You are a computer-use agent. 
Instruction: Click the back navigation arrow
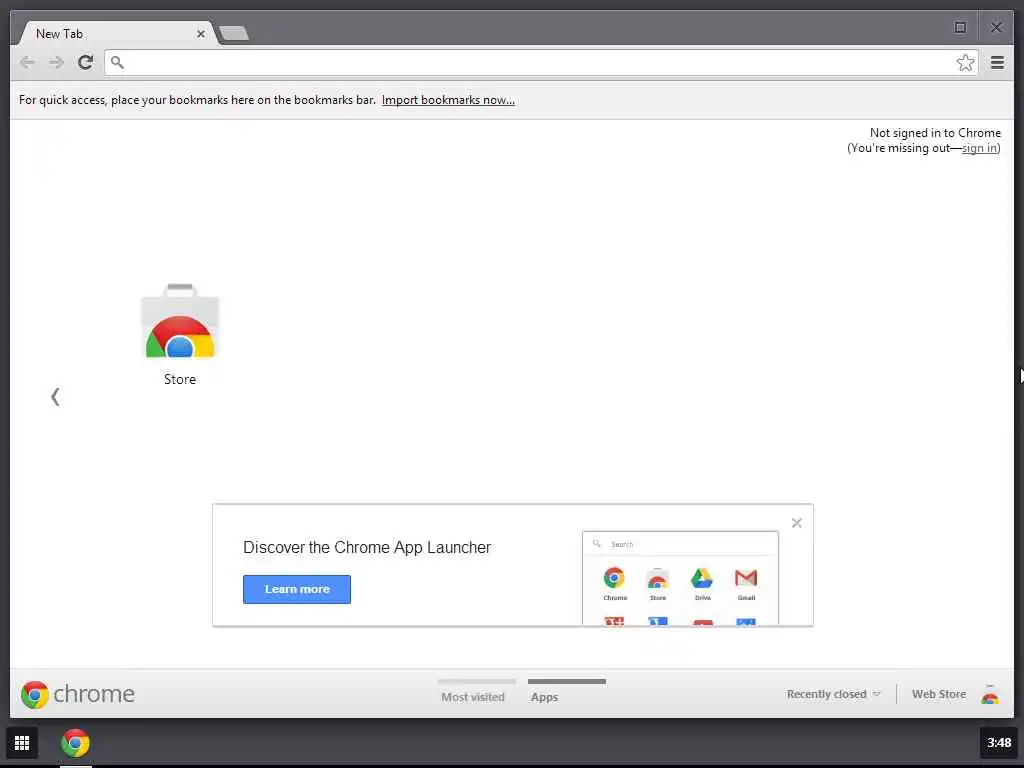27,62
